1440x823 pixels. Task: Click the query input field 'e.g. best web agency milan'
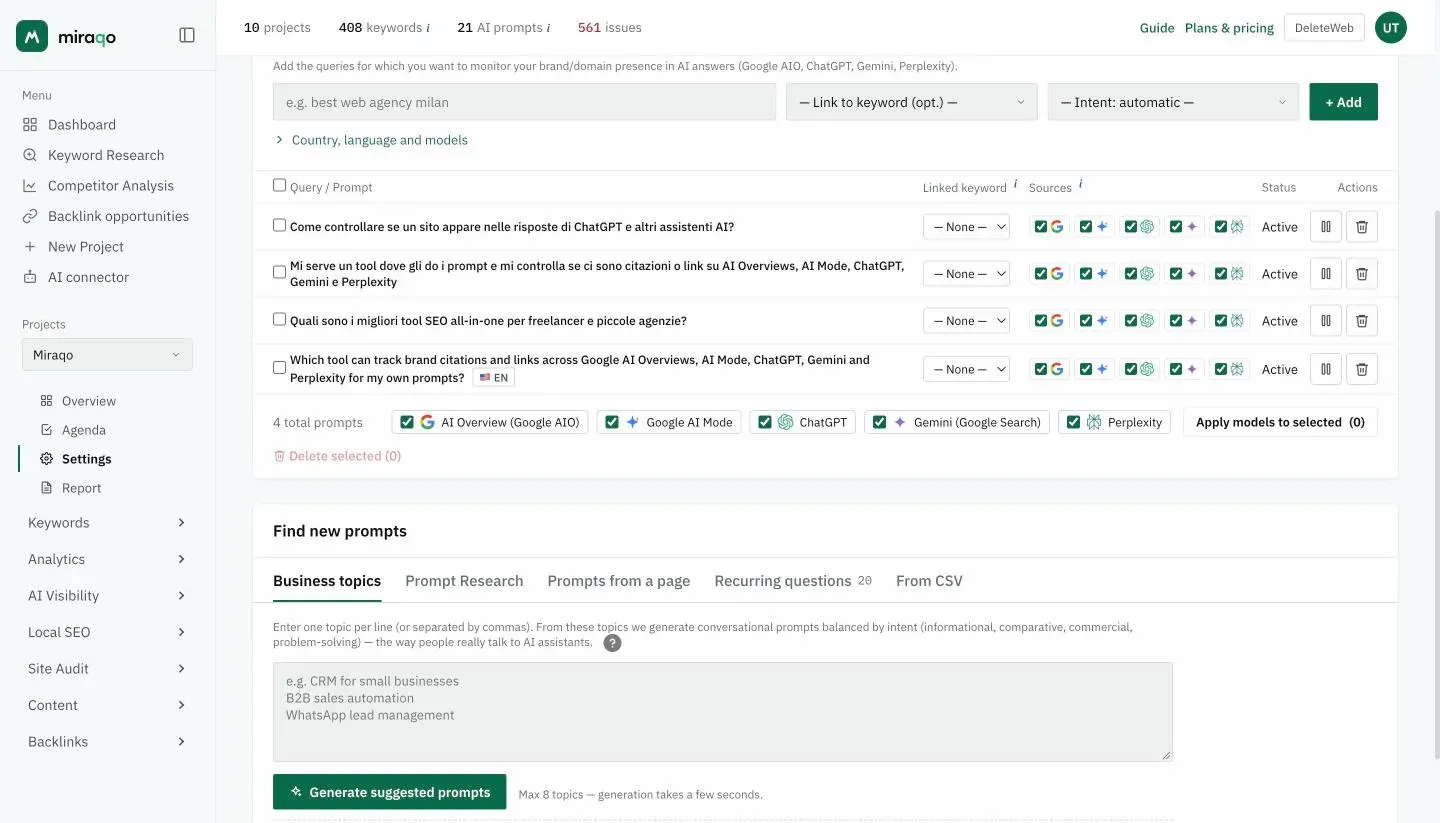pyautogui.click(x=525, y=102)
